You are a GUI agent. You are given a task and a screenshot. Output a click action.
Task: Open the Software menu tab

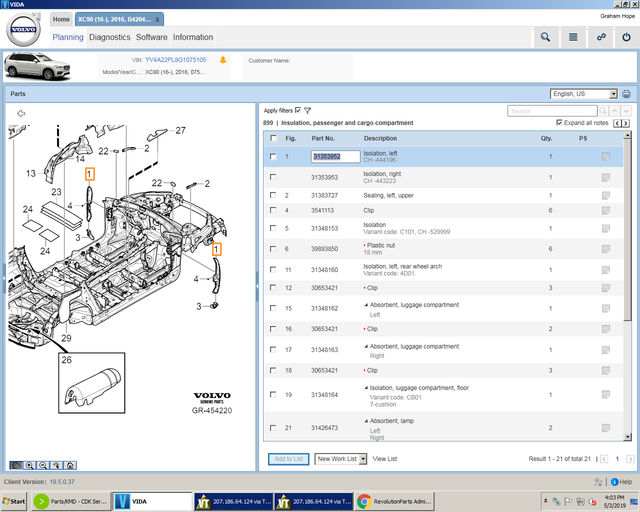click(x=152, y=37)
